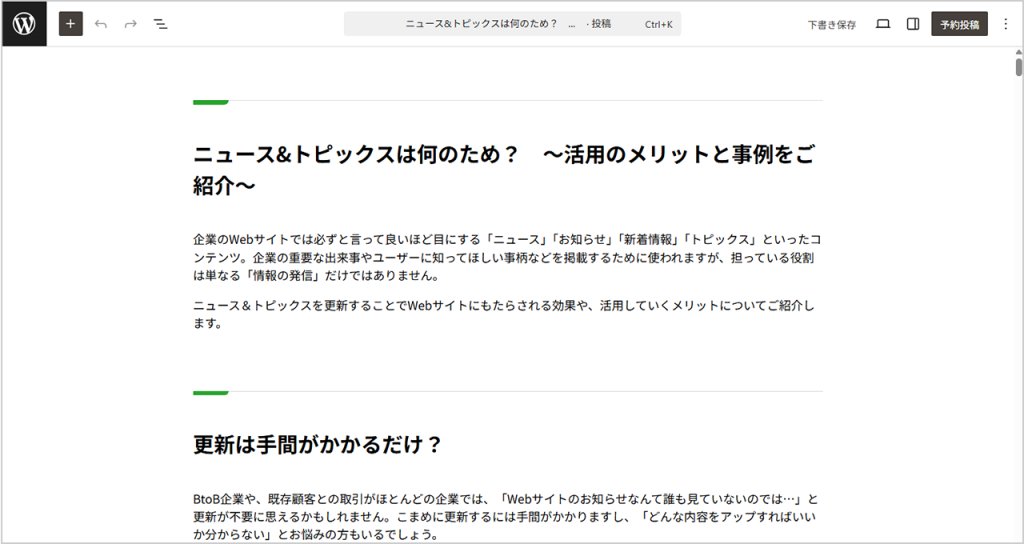Click the 予約投稿 schedule button
The width and height of the screenshot is (1024, 544).
click(x=959, y=24)
